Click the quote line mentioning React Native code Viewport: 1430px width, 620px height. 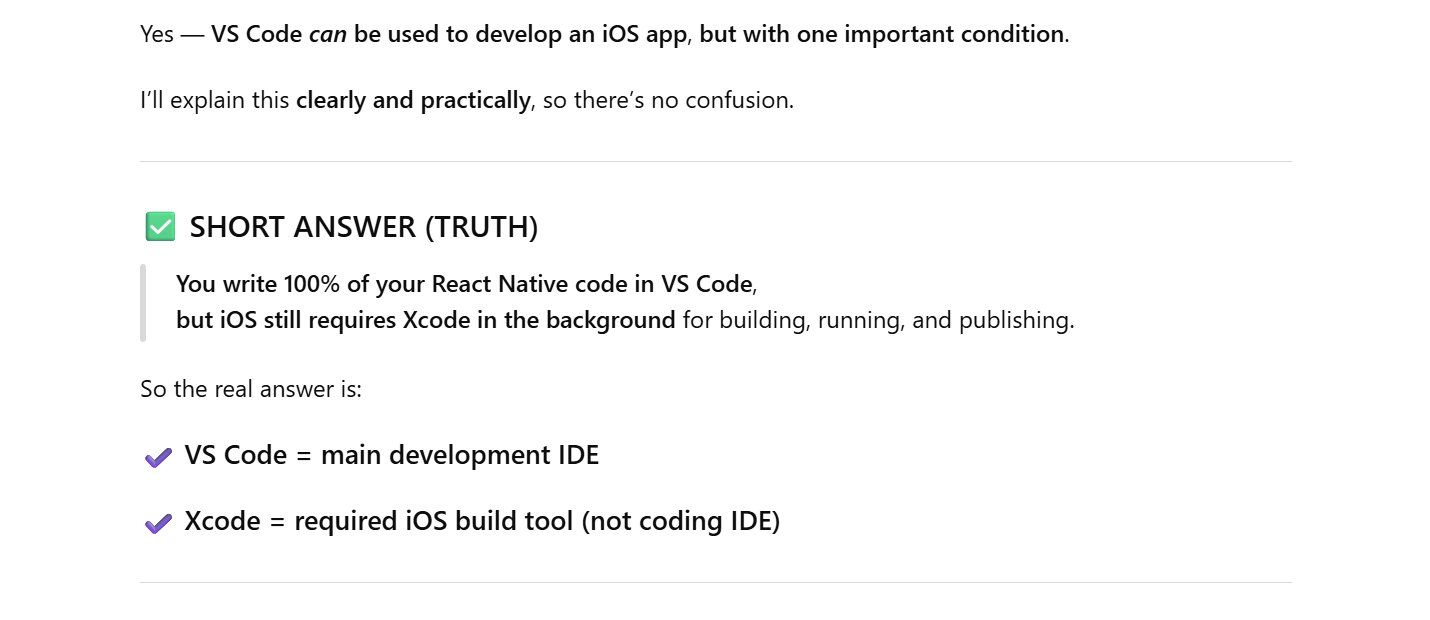pos(464,284)
